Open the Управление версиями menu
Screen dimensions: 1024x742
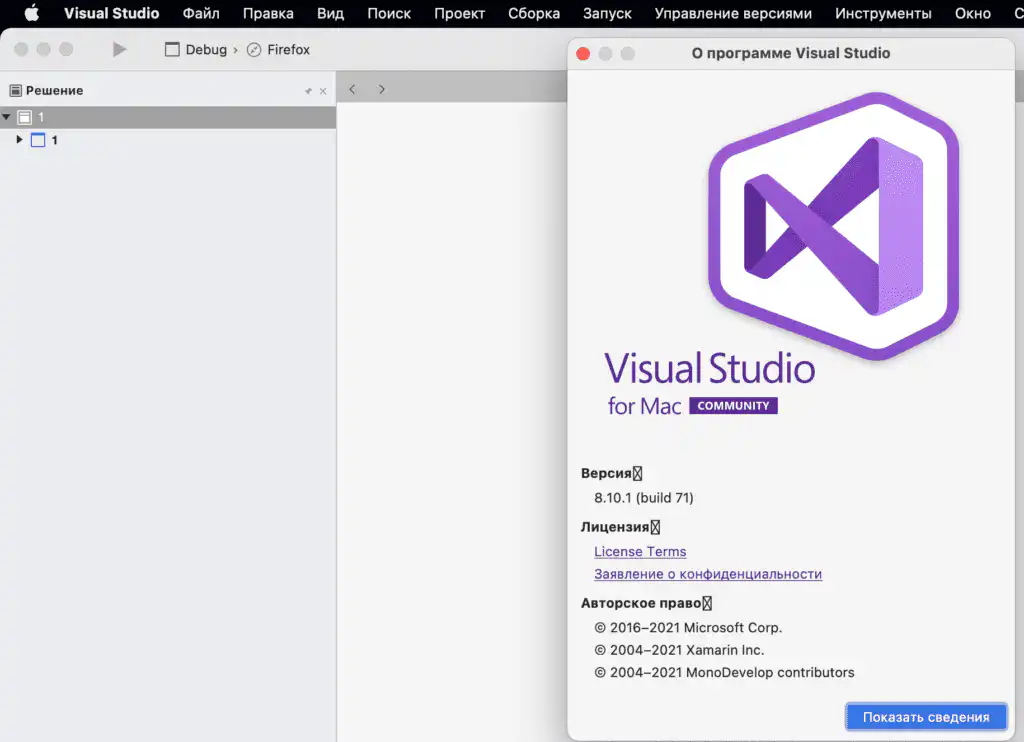pos(733,13)
